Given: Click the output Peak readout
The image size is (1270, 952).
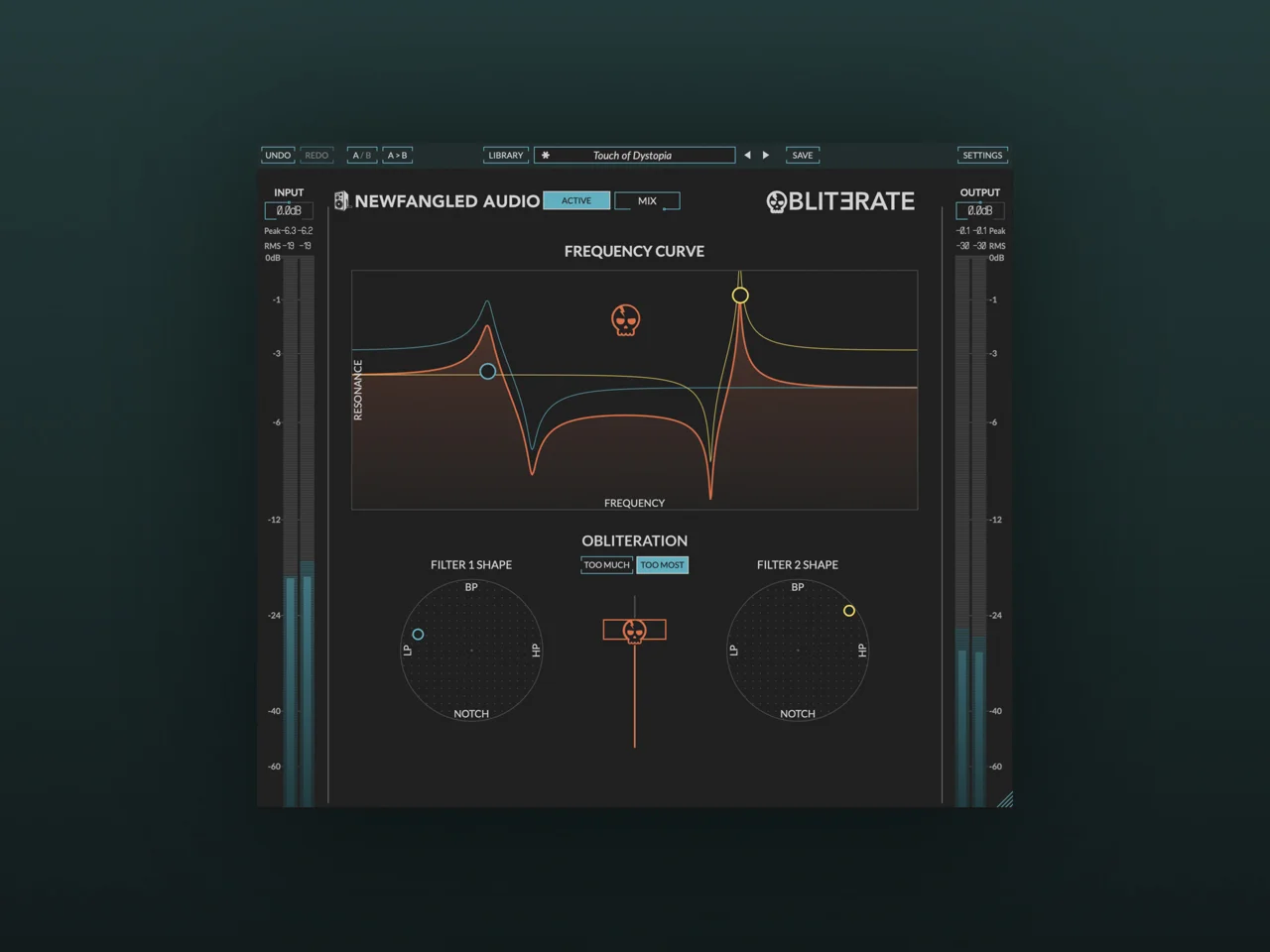Looking at the screenshot, I should (x=980, y=231).
